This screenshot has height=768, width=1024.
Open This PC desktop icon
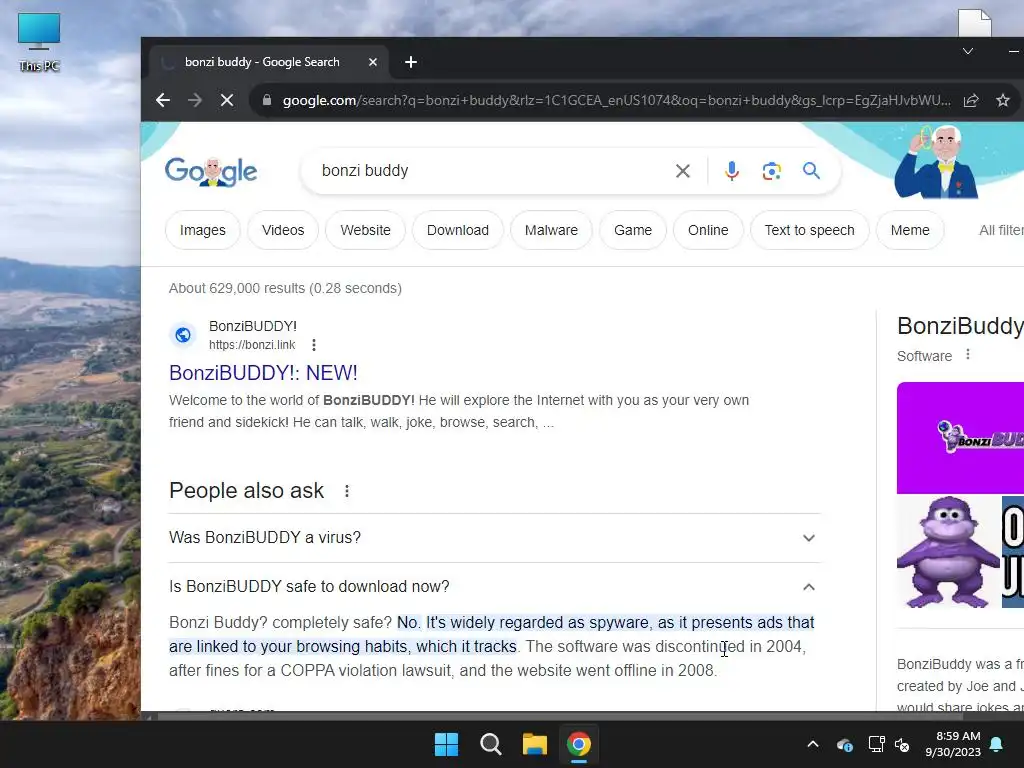pyautogui.click(x=39, y=42)
